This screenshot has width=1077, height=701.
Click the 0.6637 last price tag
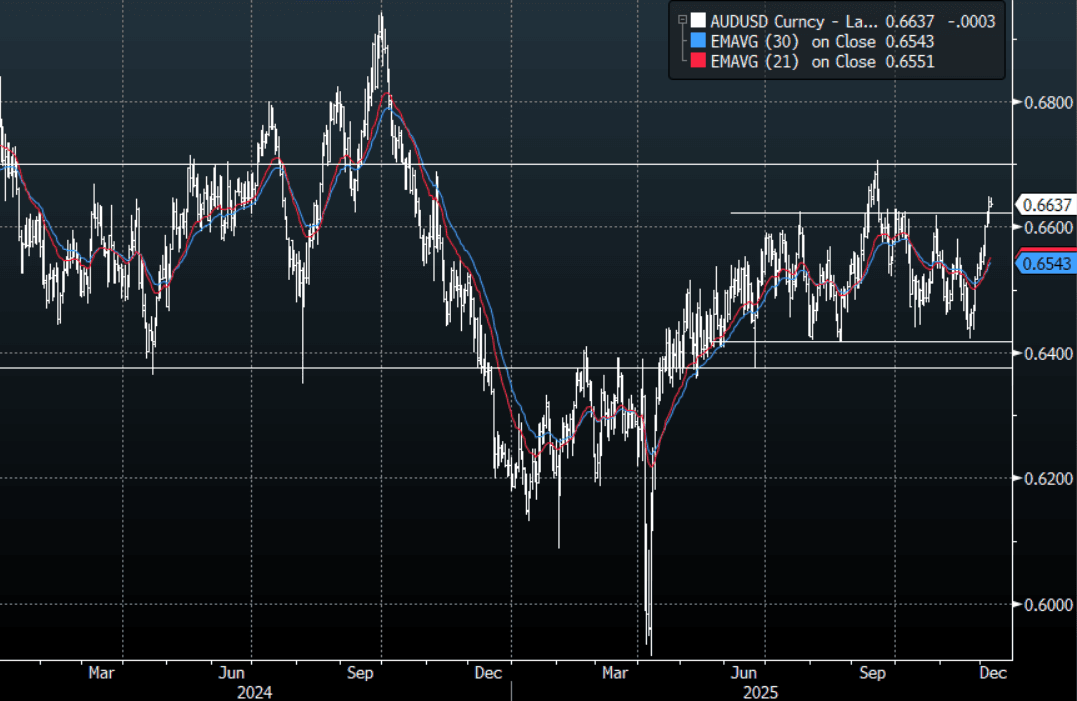pyautogui.click(x=1047, y=205)
